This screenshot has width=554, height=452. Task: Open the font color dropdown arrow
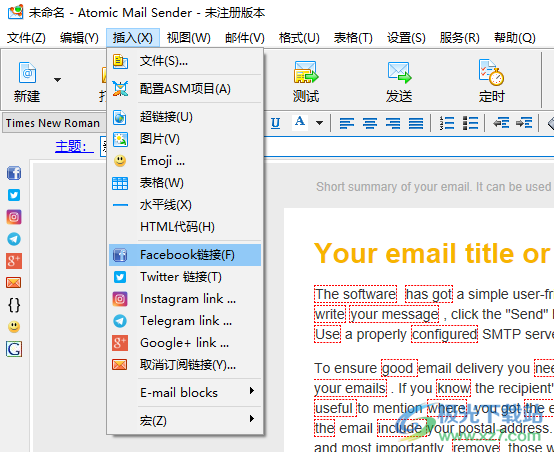(x=319, y=123)
